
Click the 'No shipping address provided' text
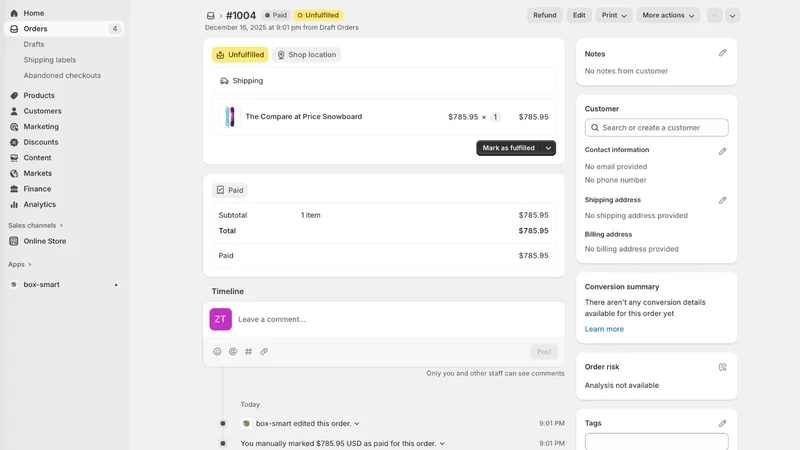(x=636, y=216)
